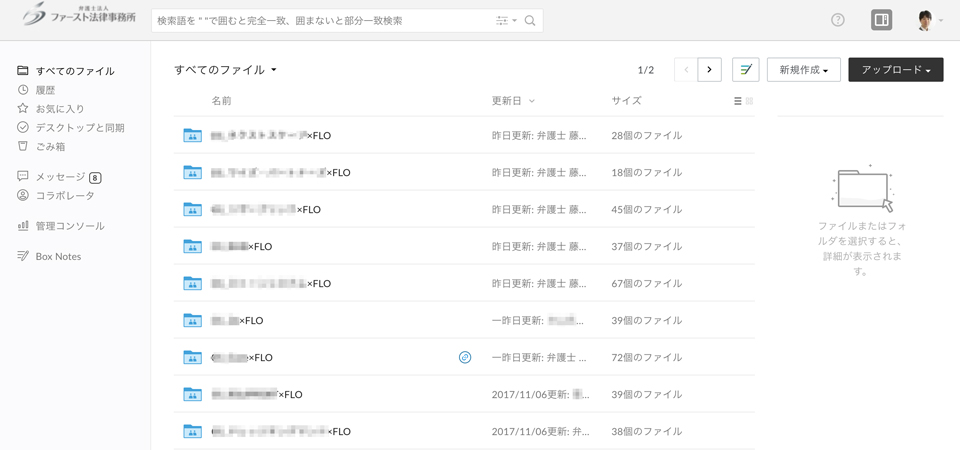
Task: Open デスクトップと同期 in the sidebar
Action: 80,128
